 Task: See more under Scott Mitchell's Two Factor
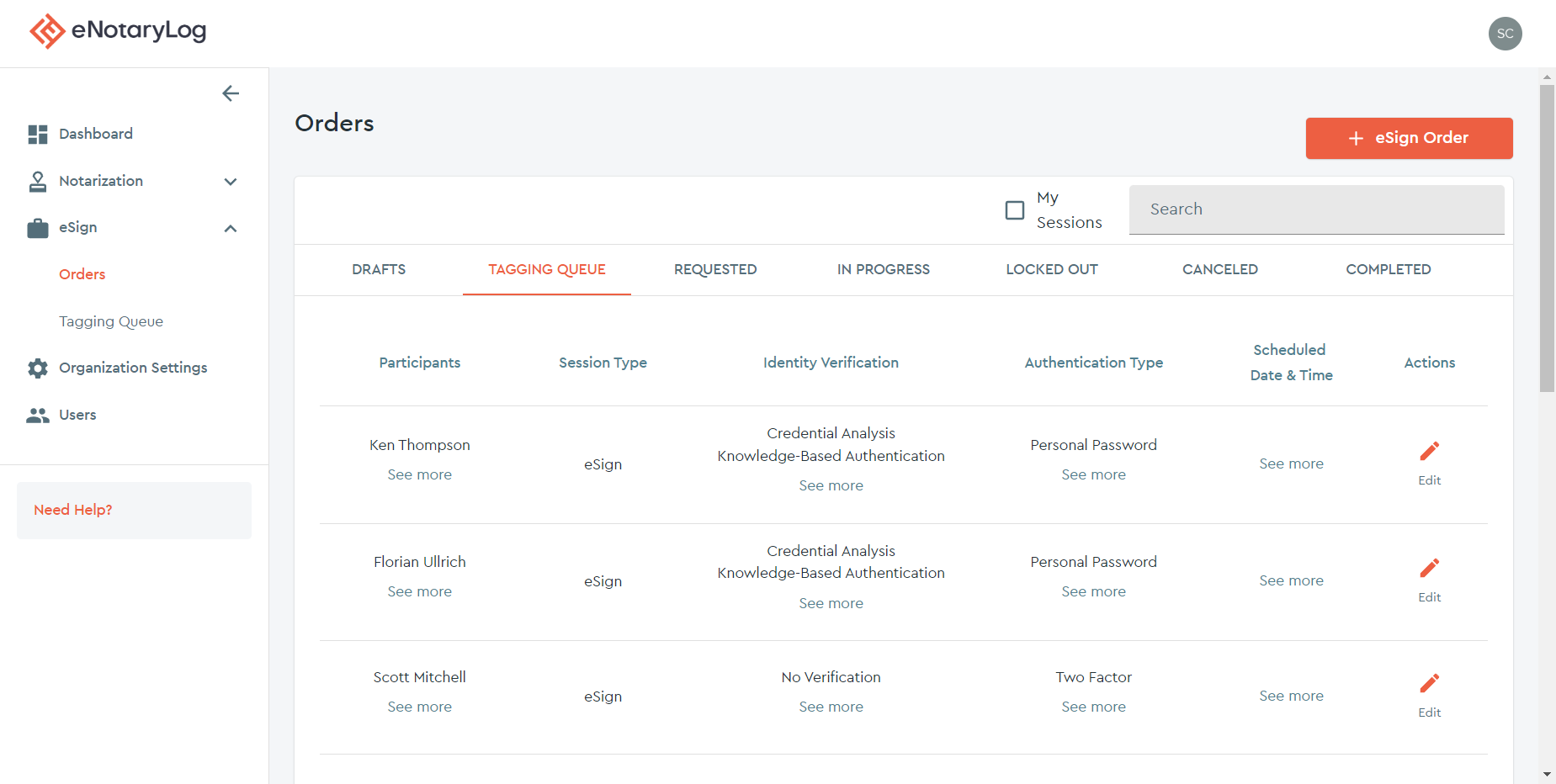click(x=1093, y=707)
